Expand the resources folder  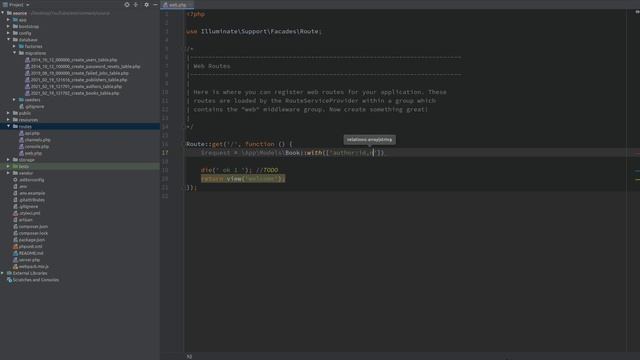(x=9, y=120)
